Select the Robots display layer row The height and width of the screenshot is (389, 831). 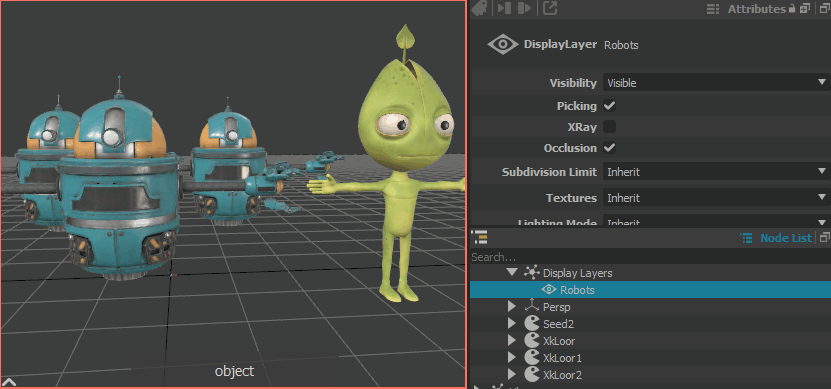pos(650,290)
